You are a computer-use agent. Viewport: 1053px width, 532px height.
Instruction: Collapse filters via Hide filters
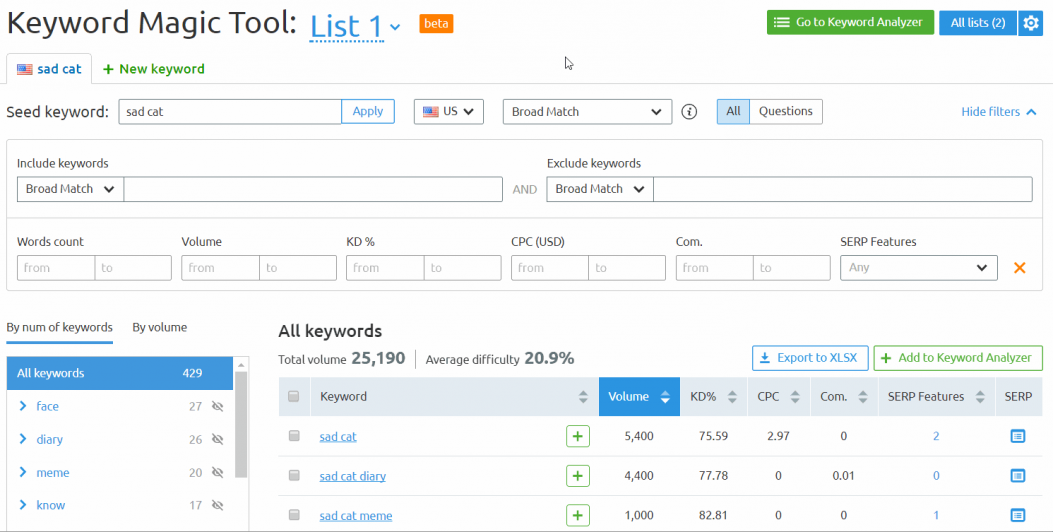coord(999,112)
